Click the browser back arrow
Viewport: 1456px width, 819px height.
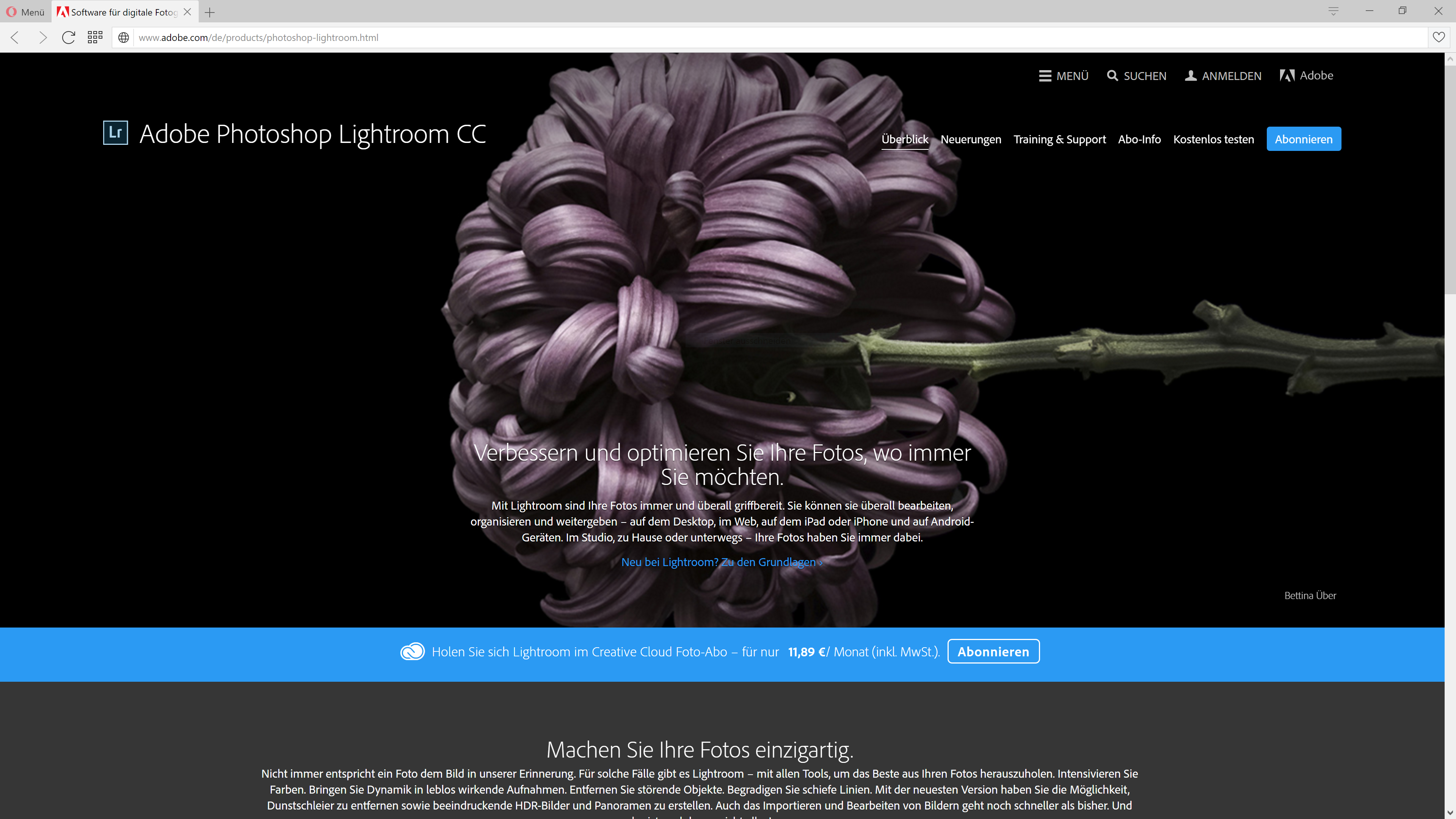tap(15, 38)
